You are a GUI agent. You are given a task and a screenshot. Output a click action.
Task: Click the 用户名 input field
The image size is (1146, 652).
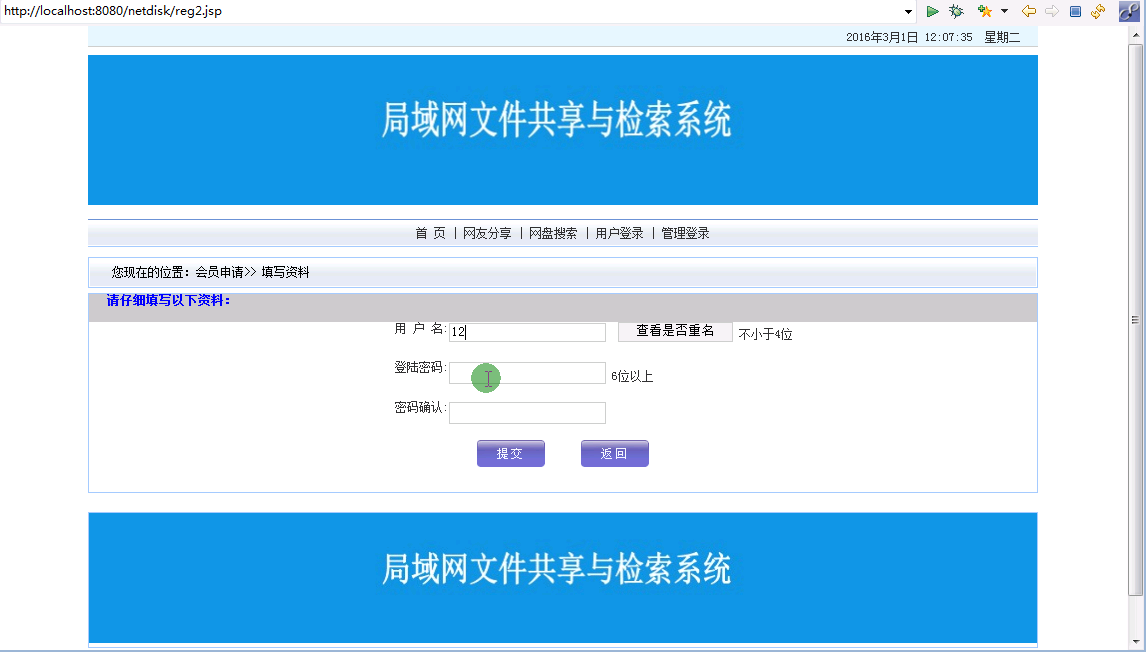(x=527, y=332)
